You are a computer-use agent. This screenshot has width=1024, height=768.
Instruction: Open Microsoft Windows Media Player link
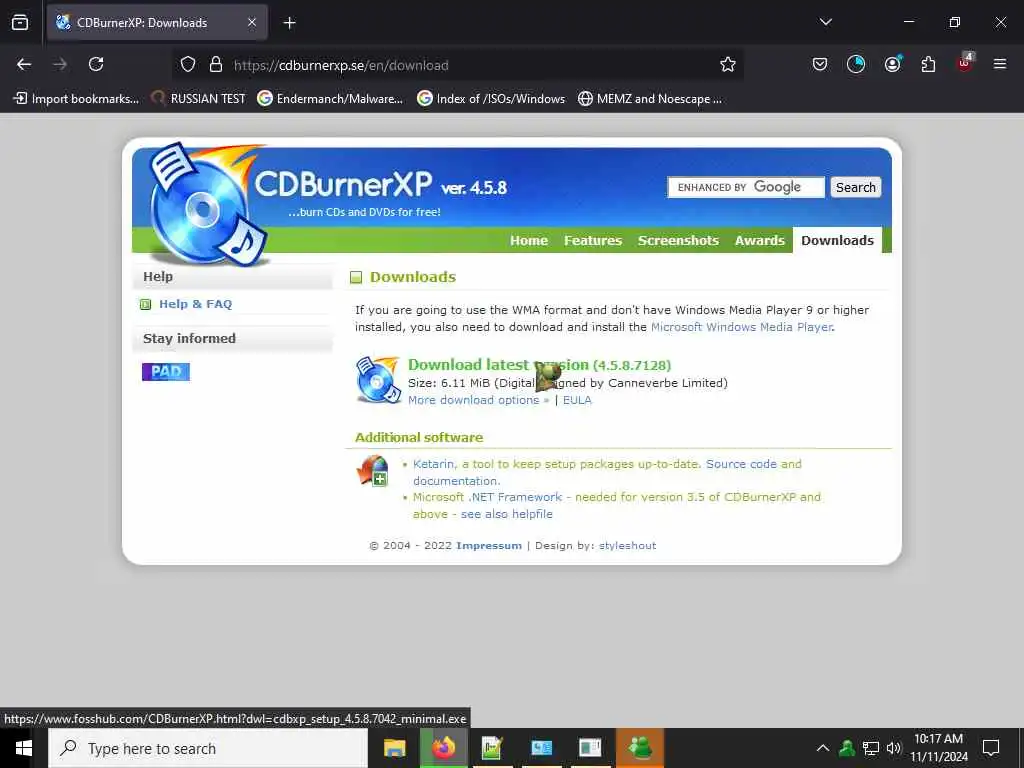click(x=741, y=327)
